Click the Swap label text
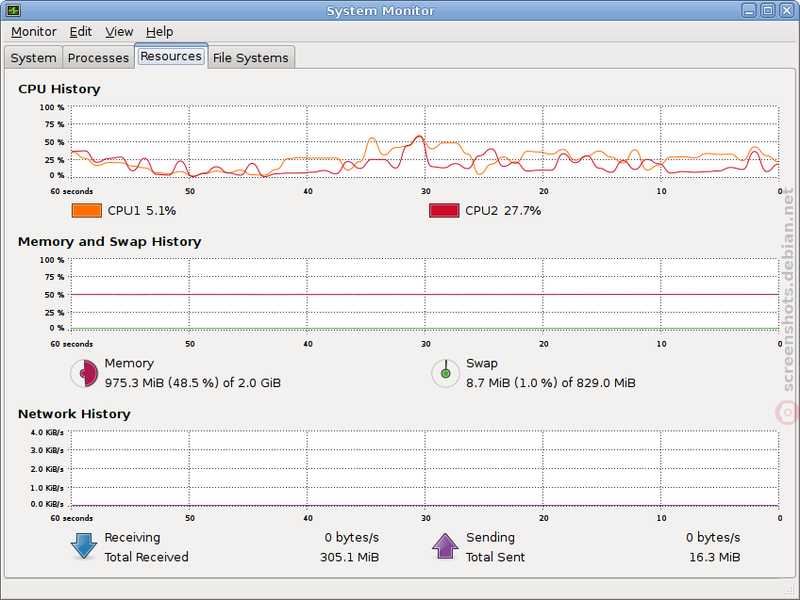This screenshot has width=800, height=600. pos(482,363)
